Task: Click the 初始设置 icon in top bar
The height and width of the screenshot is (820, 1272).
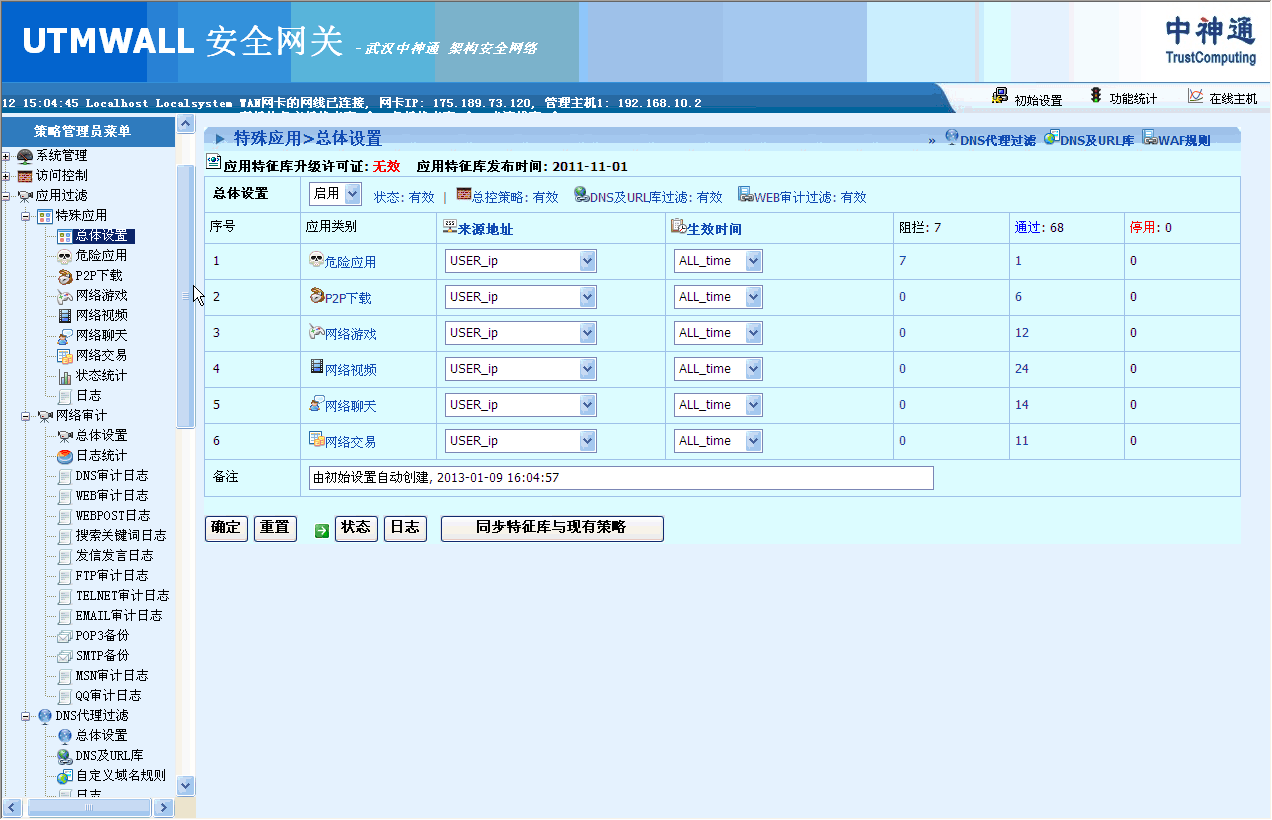Action: pos(999,97)
